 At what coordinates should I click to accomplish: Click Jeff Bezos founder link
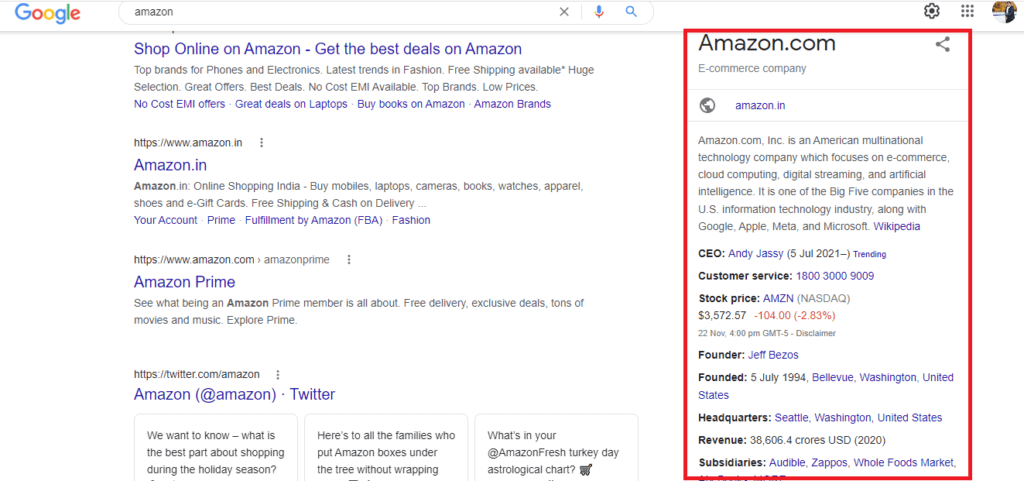773,355
